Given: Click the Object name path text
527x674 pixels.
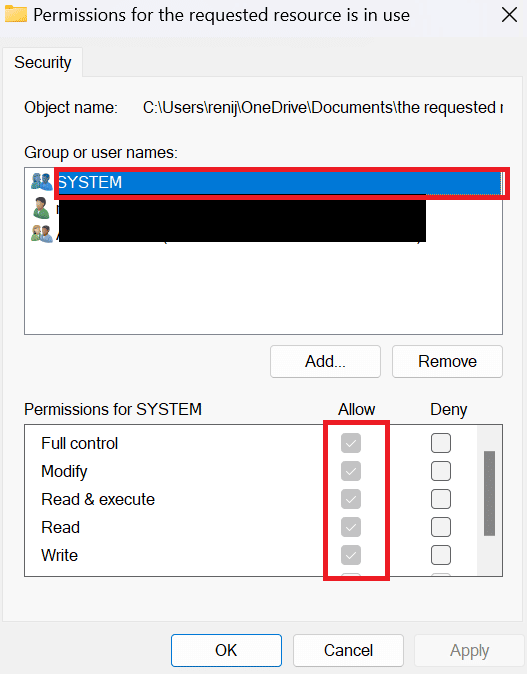Looking at the screenshot, I should [x=323, y=107].
